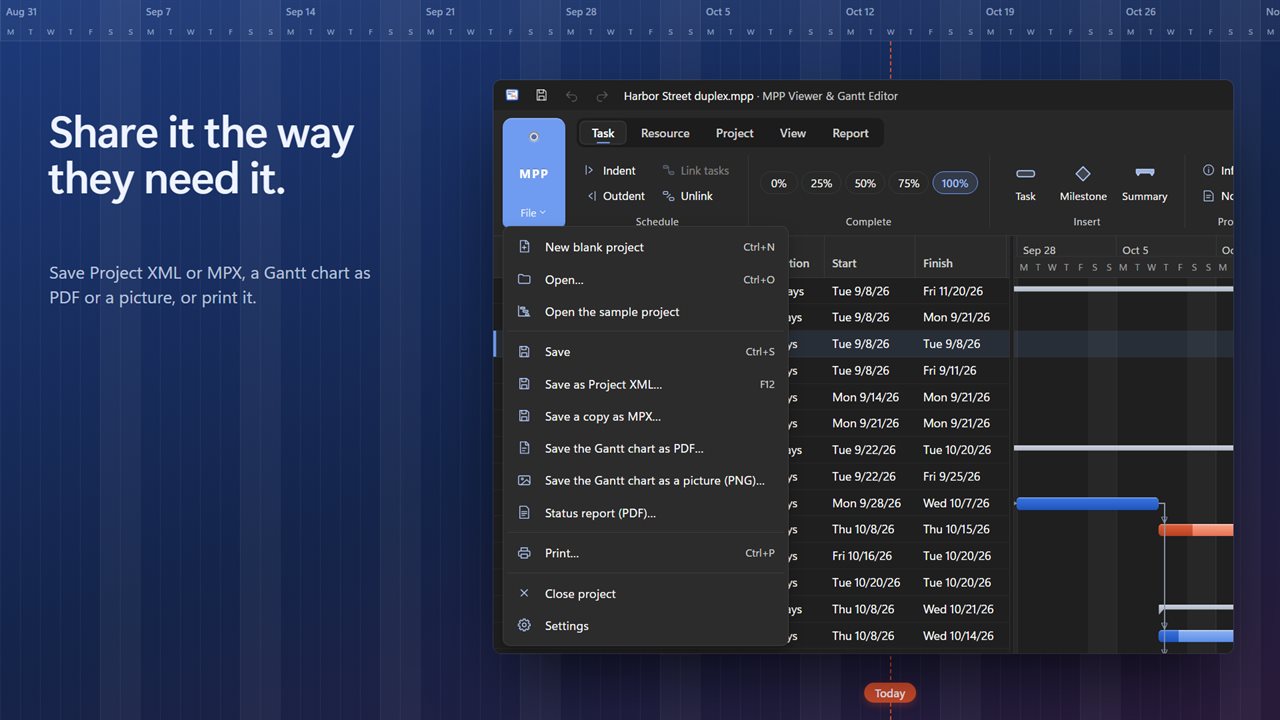
Task: Set completion to 25%
Action: pyautogui.click(x=821, y=184)
